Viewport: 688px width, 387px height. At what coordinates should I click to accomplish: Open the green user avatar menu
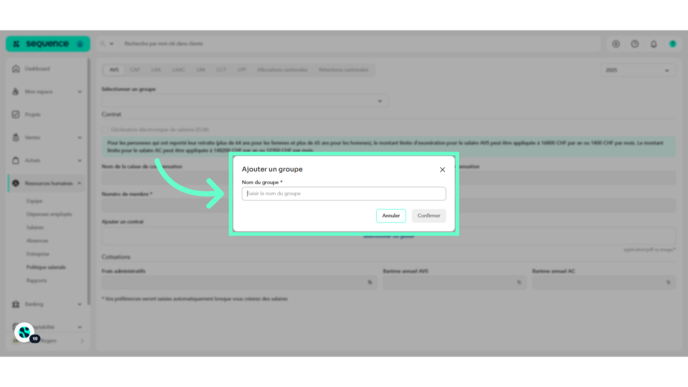[x=673, y=44]
